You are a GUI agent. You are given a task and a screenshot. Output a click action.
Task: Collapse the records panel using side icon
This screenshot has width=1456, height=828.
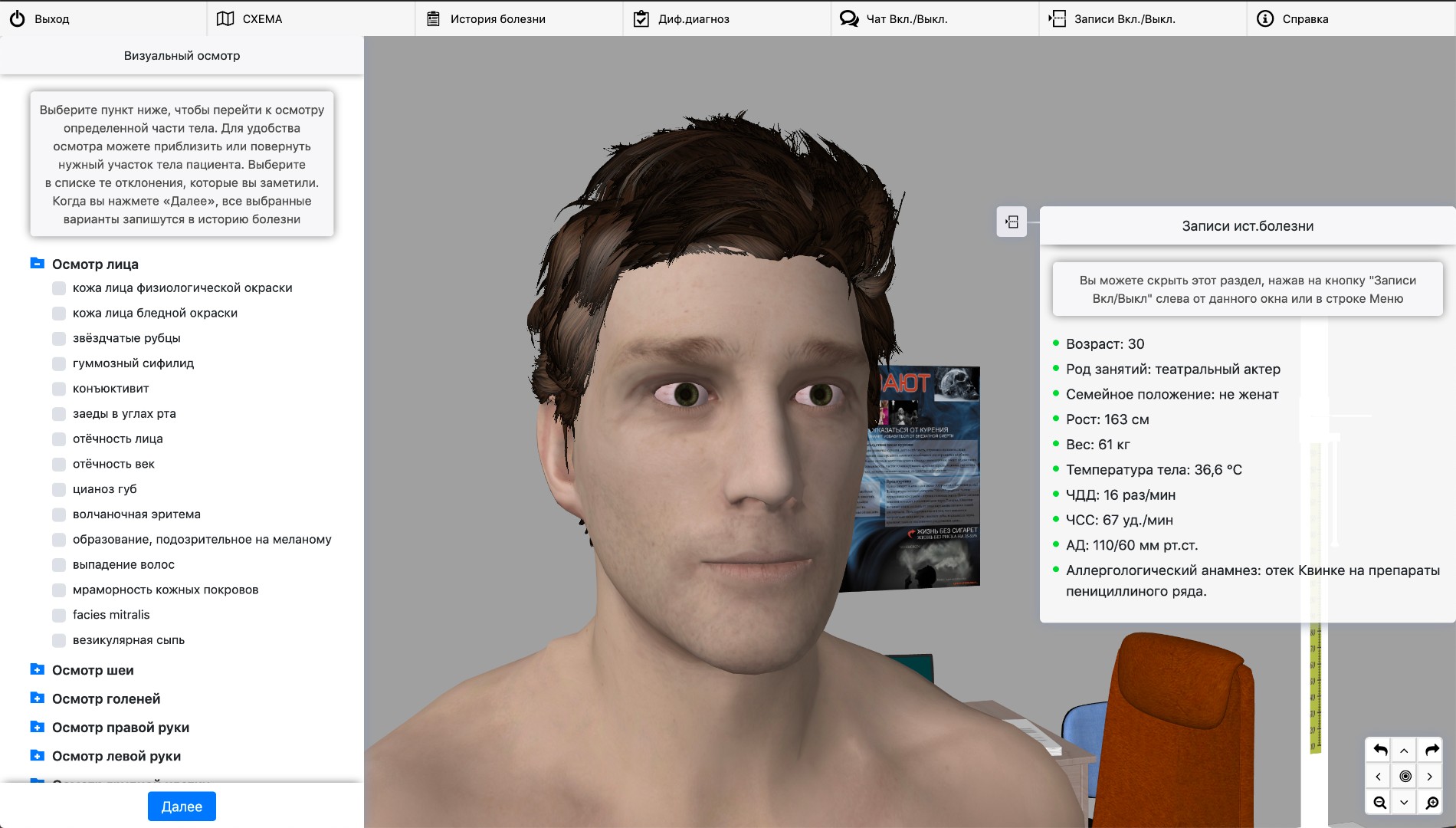click(x=1012, y=222)
